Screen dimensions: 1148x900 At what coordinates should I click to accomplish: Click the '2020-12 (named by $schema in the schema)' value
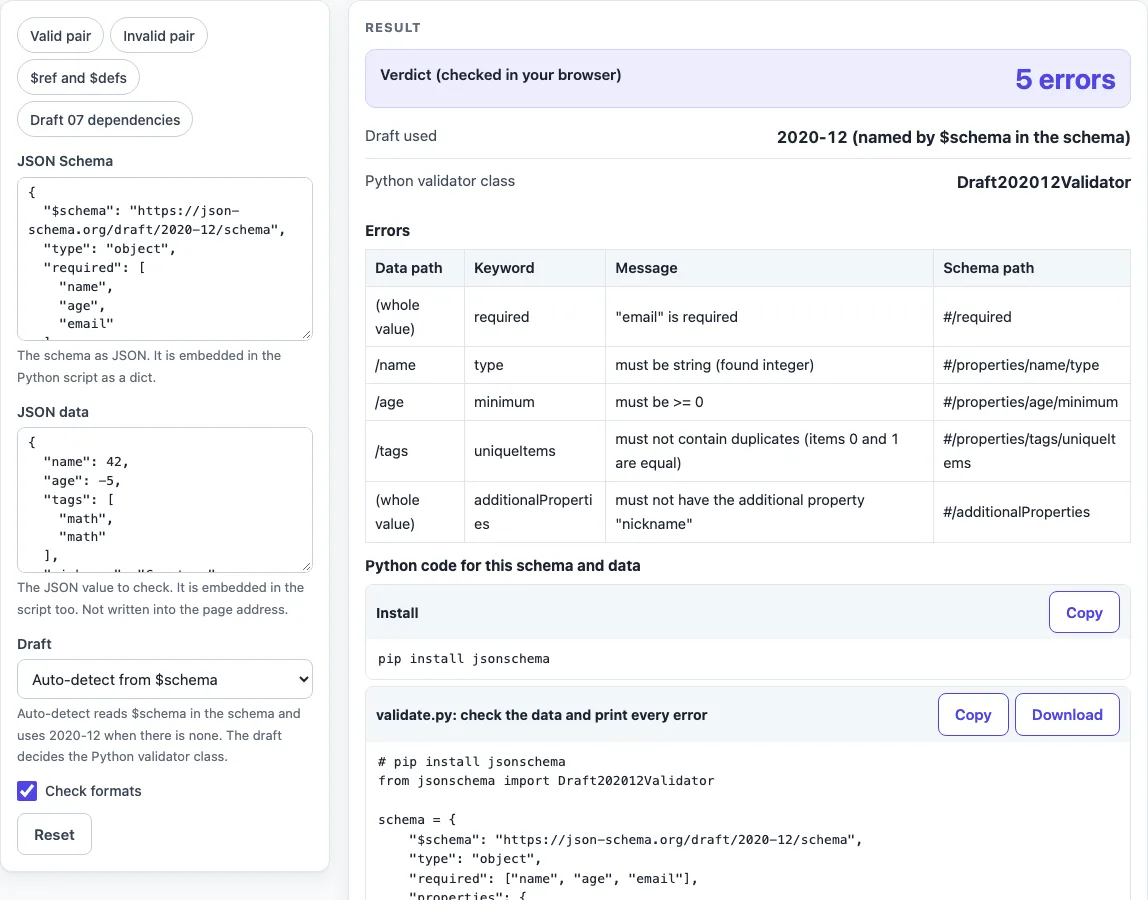tap(953, 137)
